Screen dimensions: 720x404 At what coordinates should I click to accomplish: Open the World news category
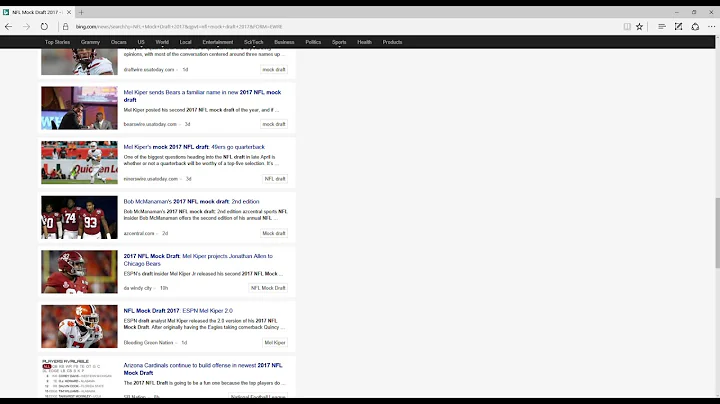(162, 42)
